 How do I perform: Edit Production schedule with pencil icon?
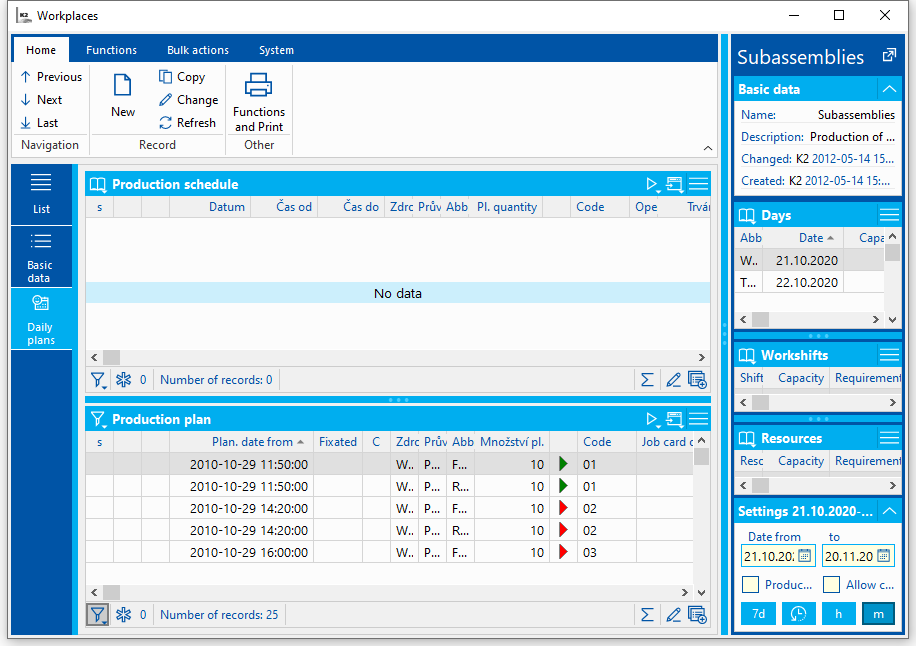click(x=673, y=380)
